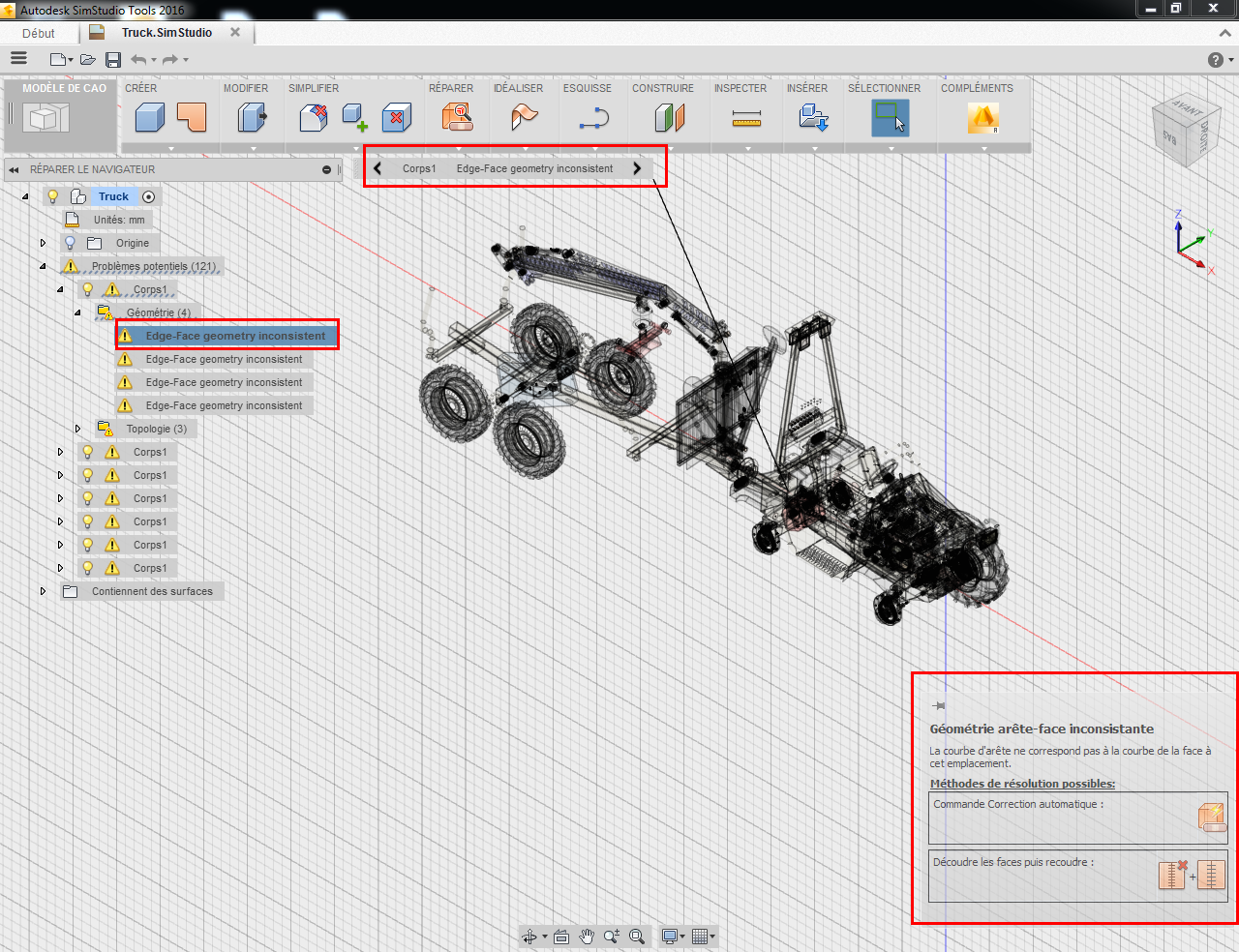1239x952 pixels.
Task: Select the CONSTRUIRE plane tool icon
Action: tap(670, 118)
